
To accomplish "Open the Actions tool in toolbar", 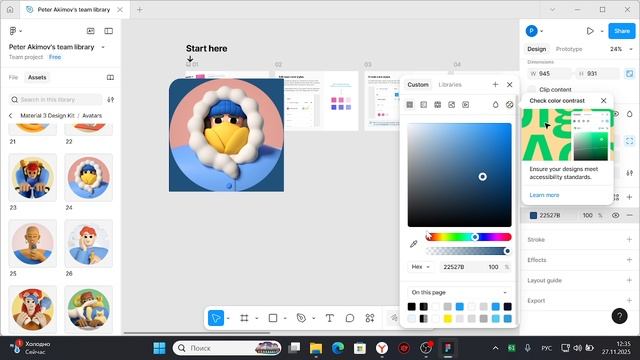I will tap(370, 318).
